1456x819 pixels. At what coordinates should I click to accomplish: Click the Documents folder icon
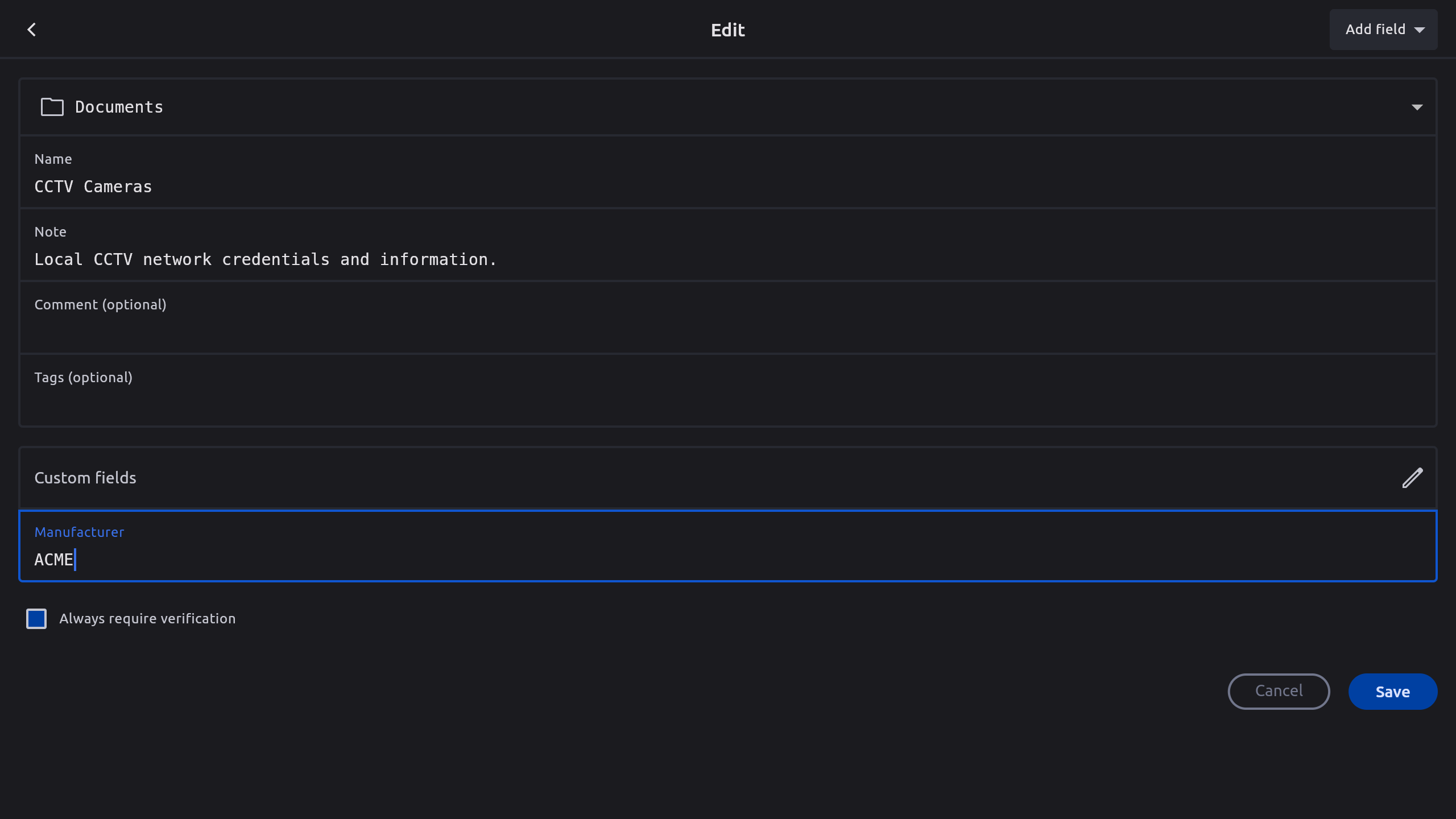pyautogui.click(x=52, y=107)
